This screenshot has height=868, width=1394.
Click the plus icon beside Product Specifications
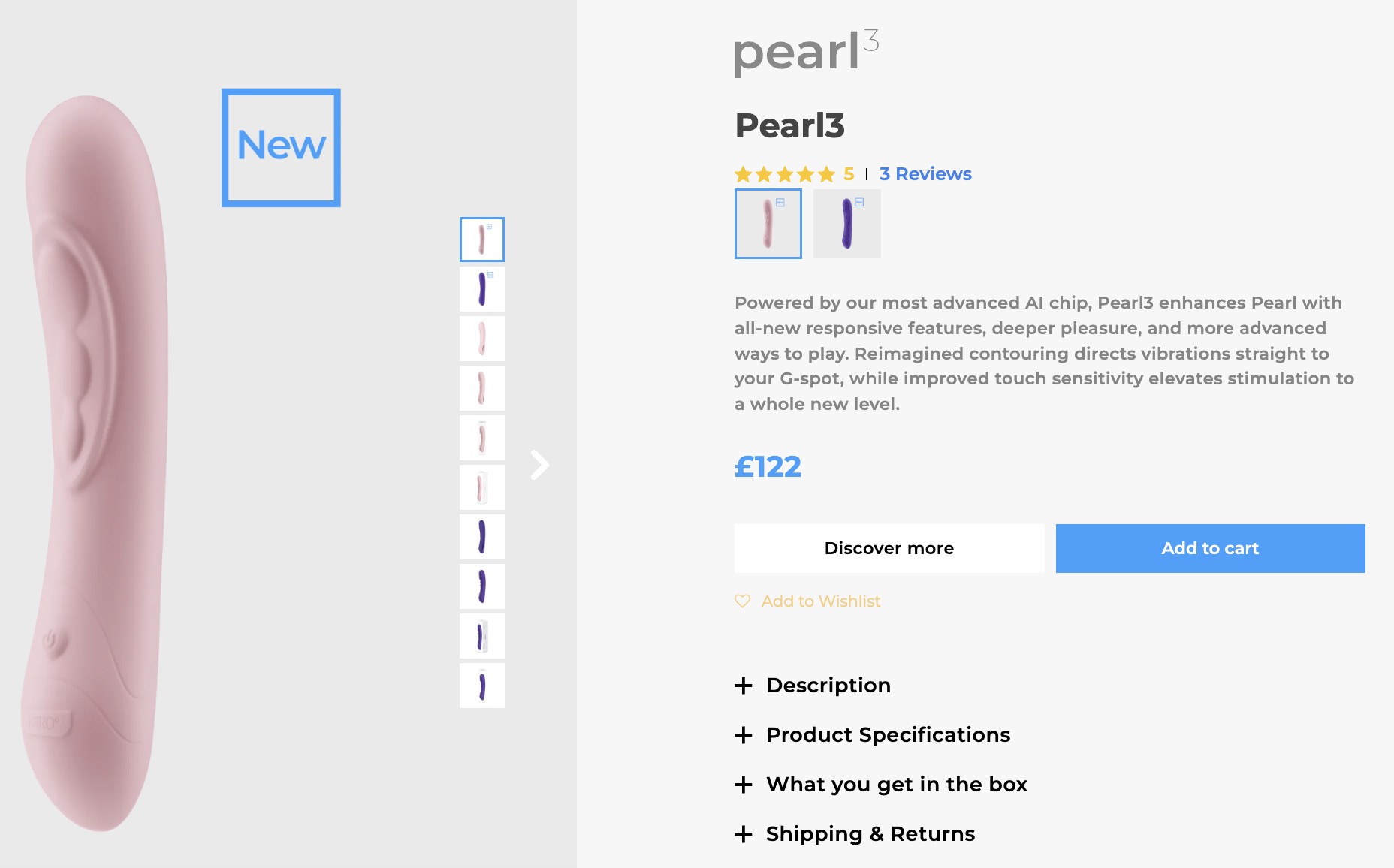click(x=744, y=735)
